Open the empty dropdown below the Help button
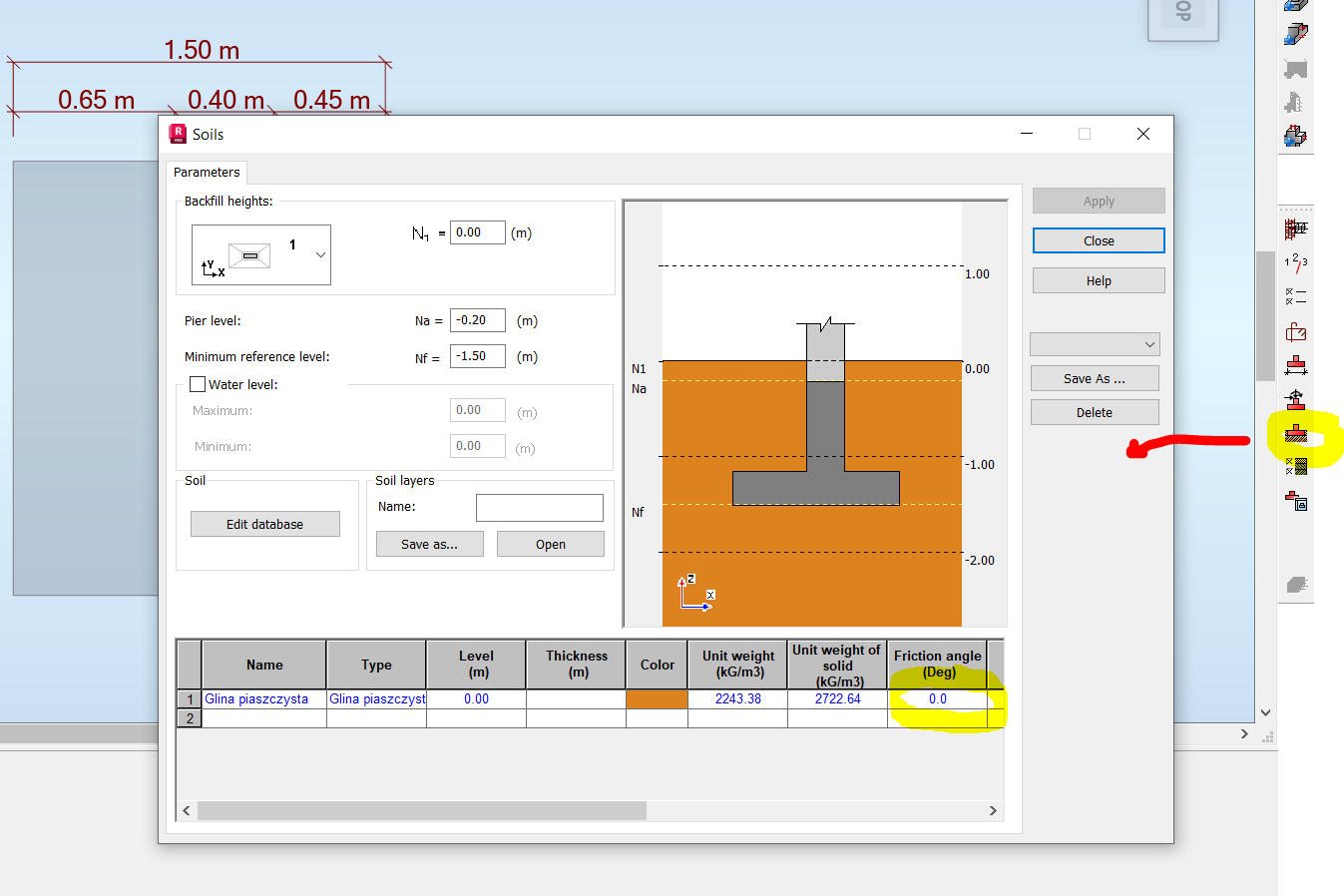Viewport: 1344px width, 896px height. tap(1095, 343)
